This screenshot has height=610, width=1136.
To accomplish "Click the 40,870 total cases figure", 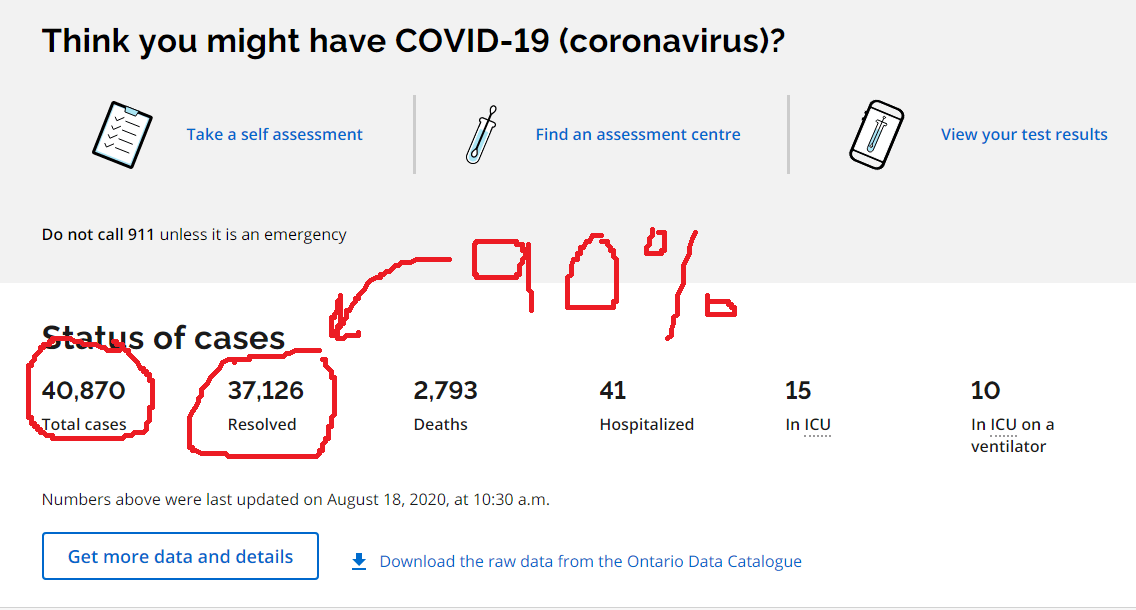I will (83, 390).
